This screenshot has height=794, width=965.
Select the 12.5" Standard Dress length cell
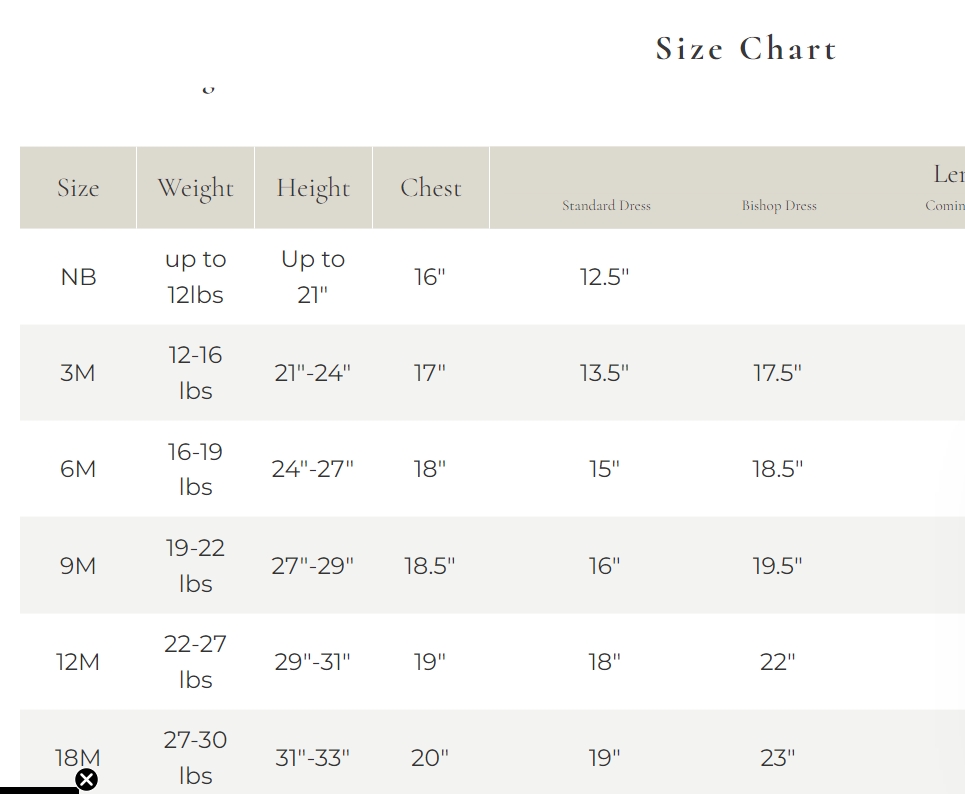tap(604, 277)
